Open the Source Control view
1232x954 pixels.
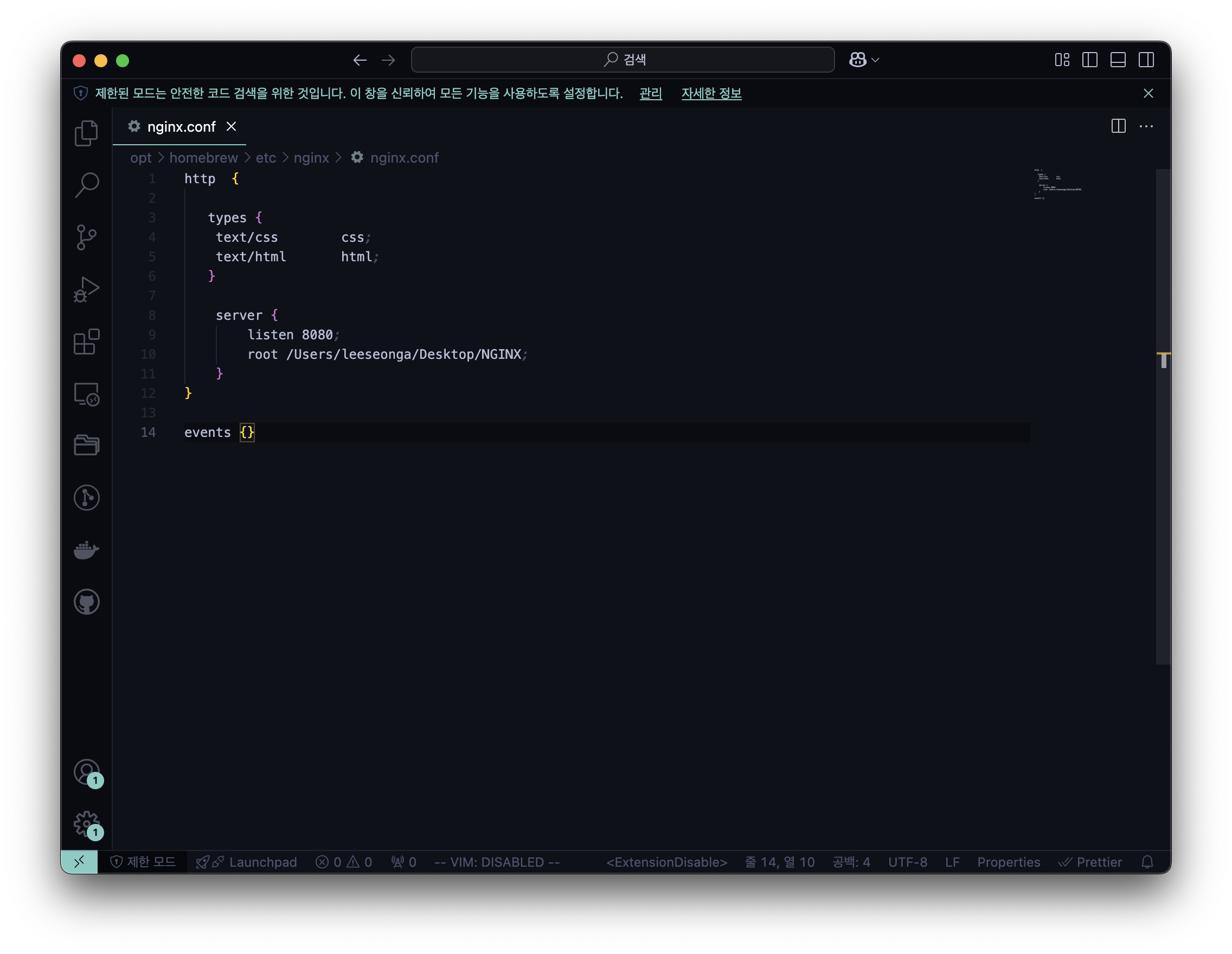(86, 237)
